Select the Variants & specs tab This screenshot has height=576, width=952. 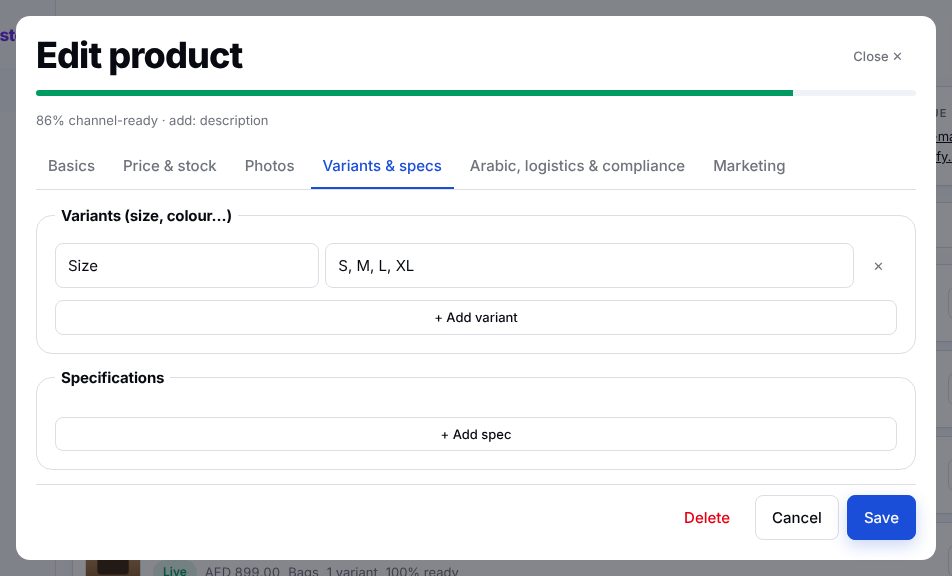[x=382, y=166]
